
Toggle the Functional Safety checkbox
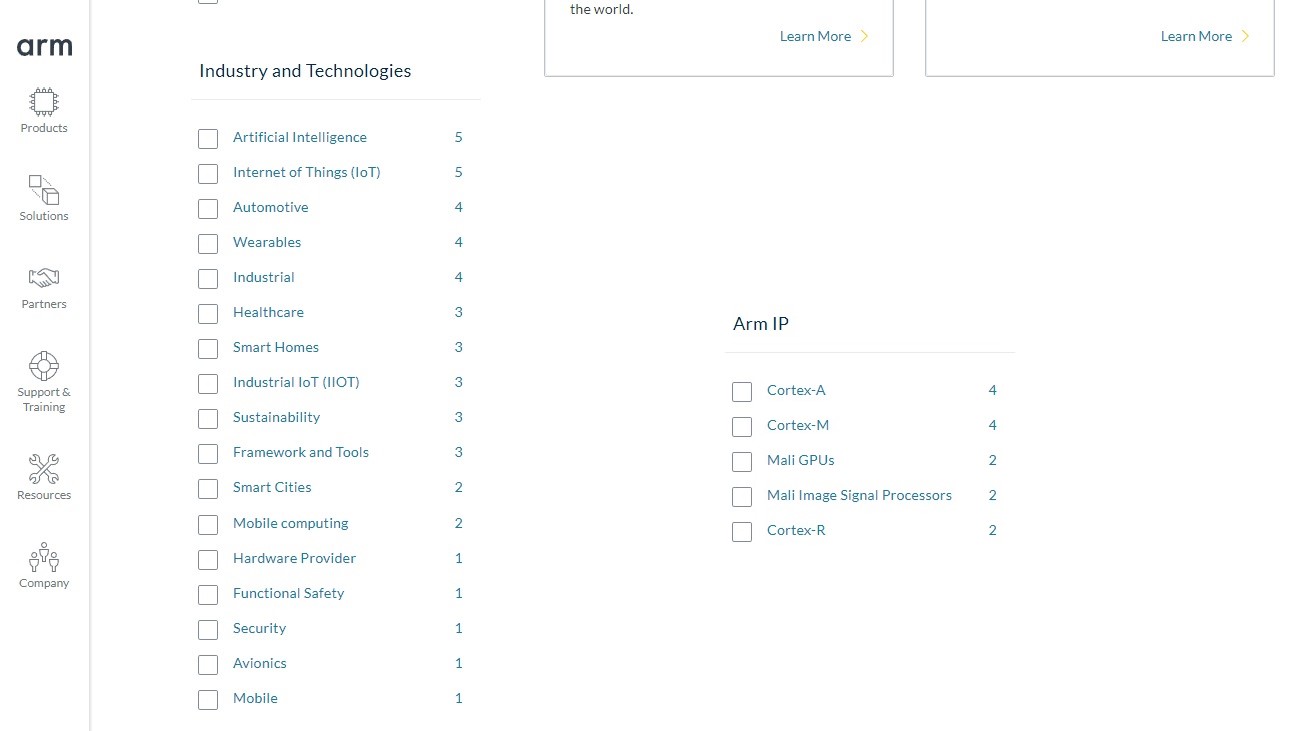(208, 595)
